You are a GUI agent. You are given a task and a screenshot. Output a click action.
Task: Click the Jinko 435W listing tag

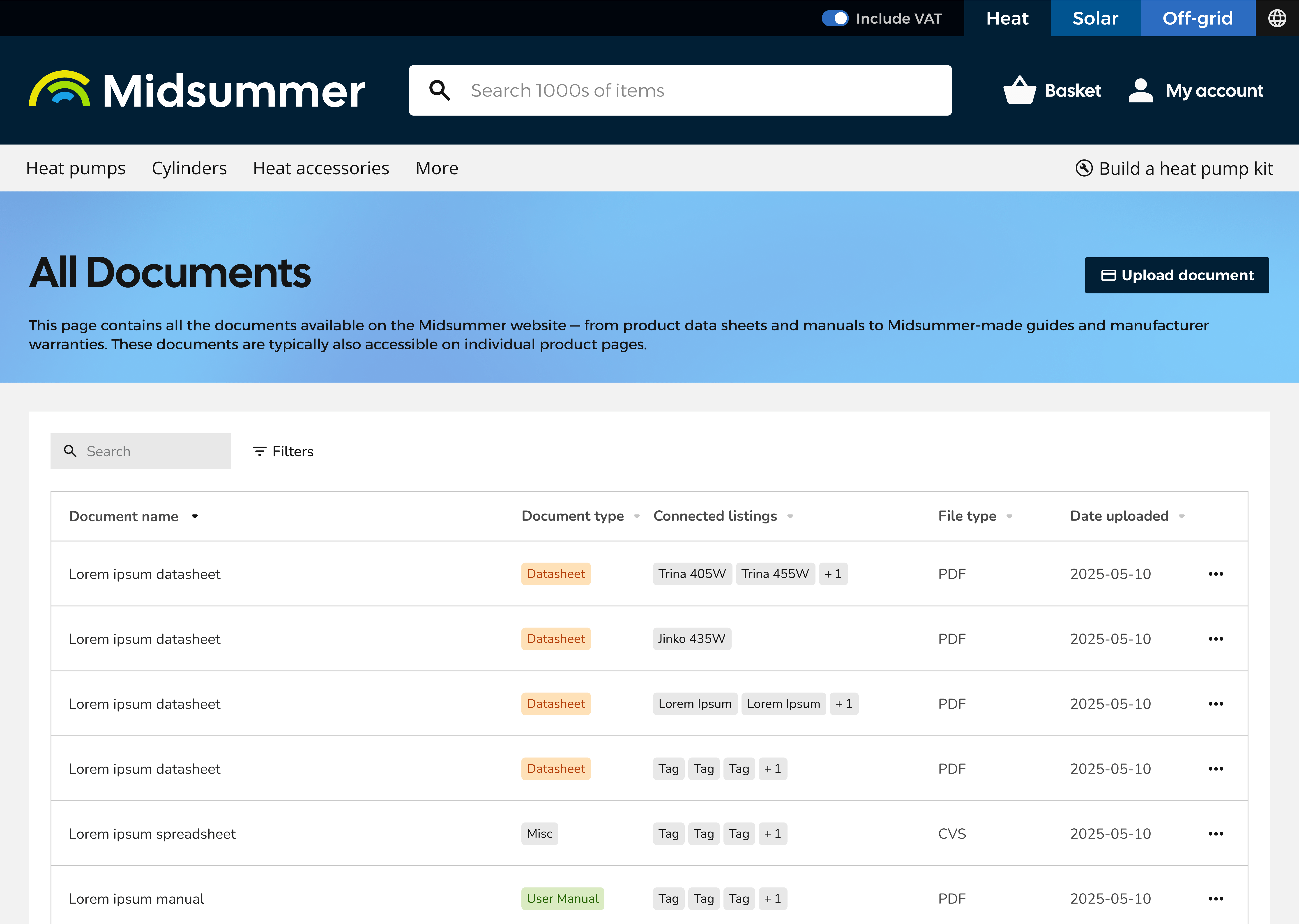click(x=692, y=639)
